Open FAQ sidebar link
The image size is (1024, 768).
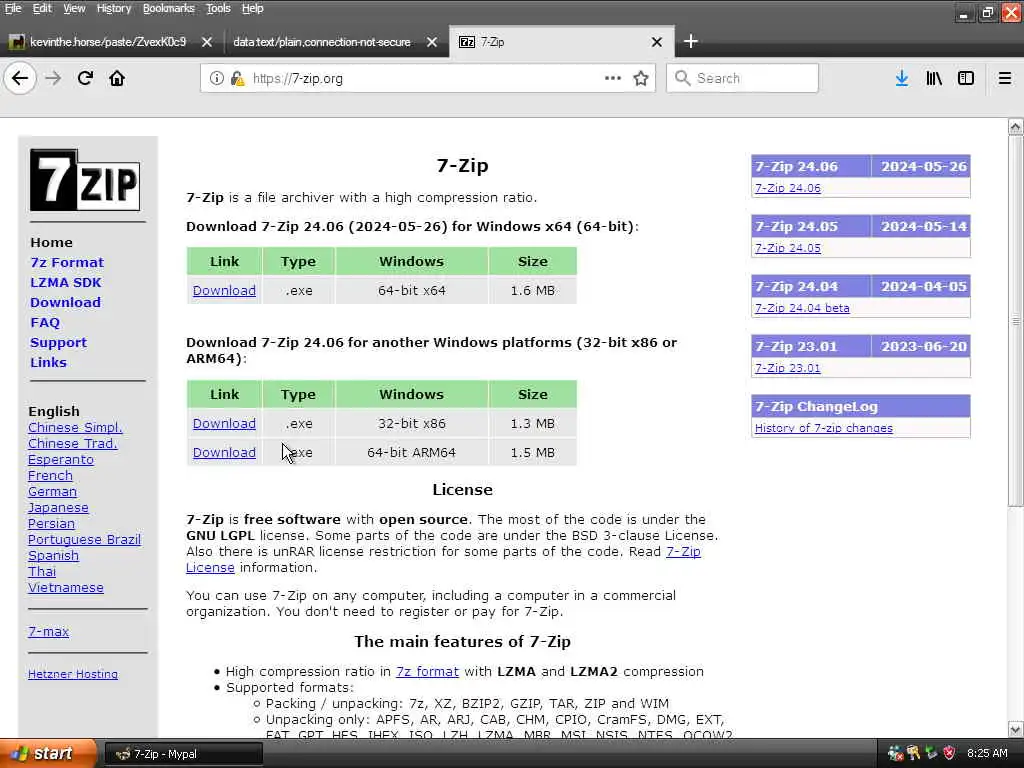(44, 323)
